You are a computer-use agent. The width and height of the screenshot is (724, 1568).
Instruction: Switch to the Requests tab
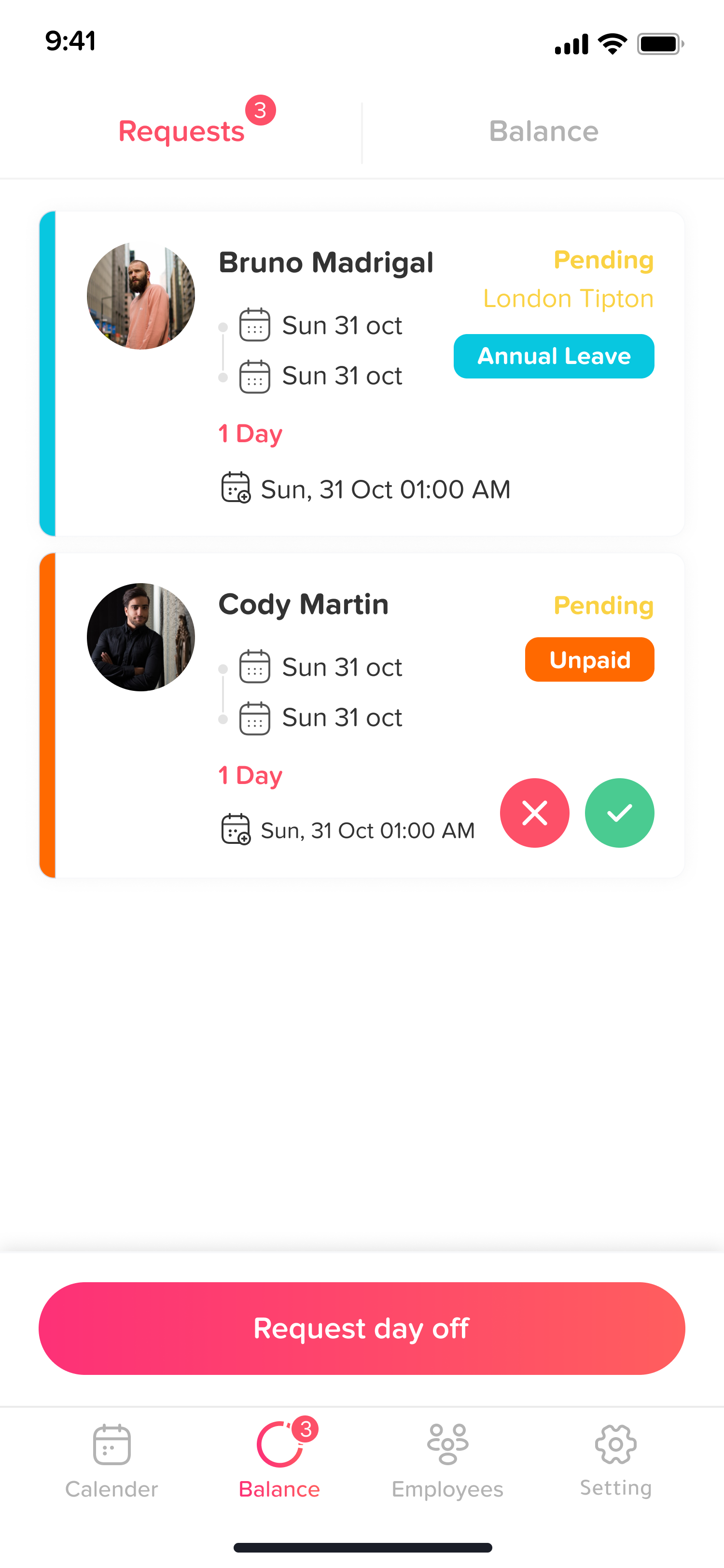click(181, 131)
